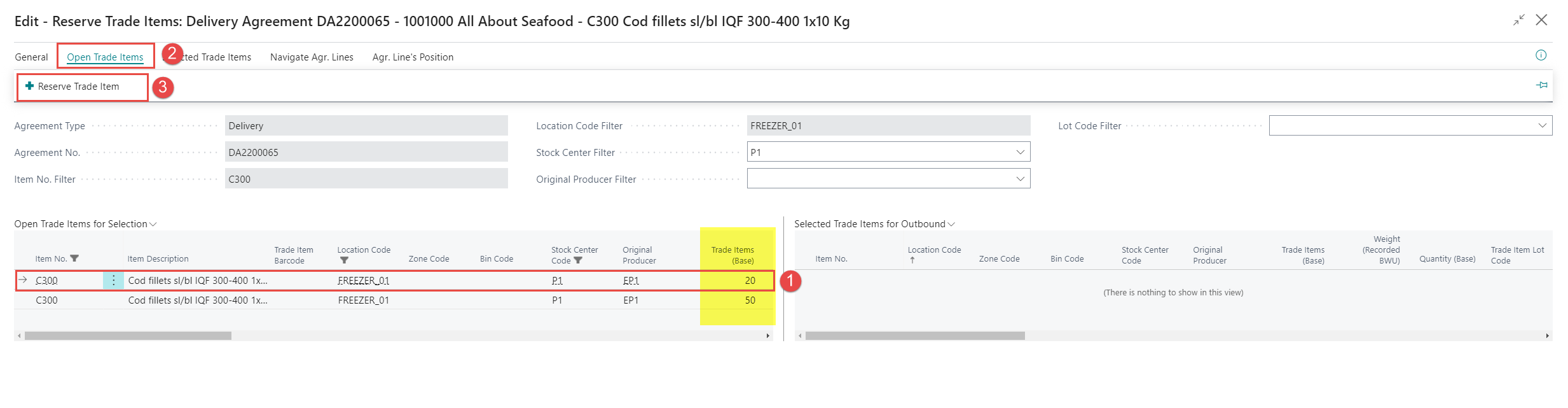Switch to the General tab
The height and width of the screenshot is (408, 1568).
31,57
